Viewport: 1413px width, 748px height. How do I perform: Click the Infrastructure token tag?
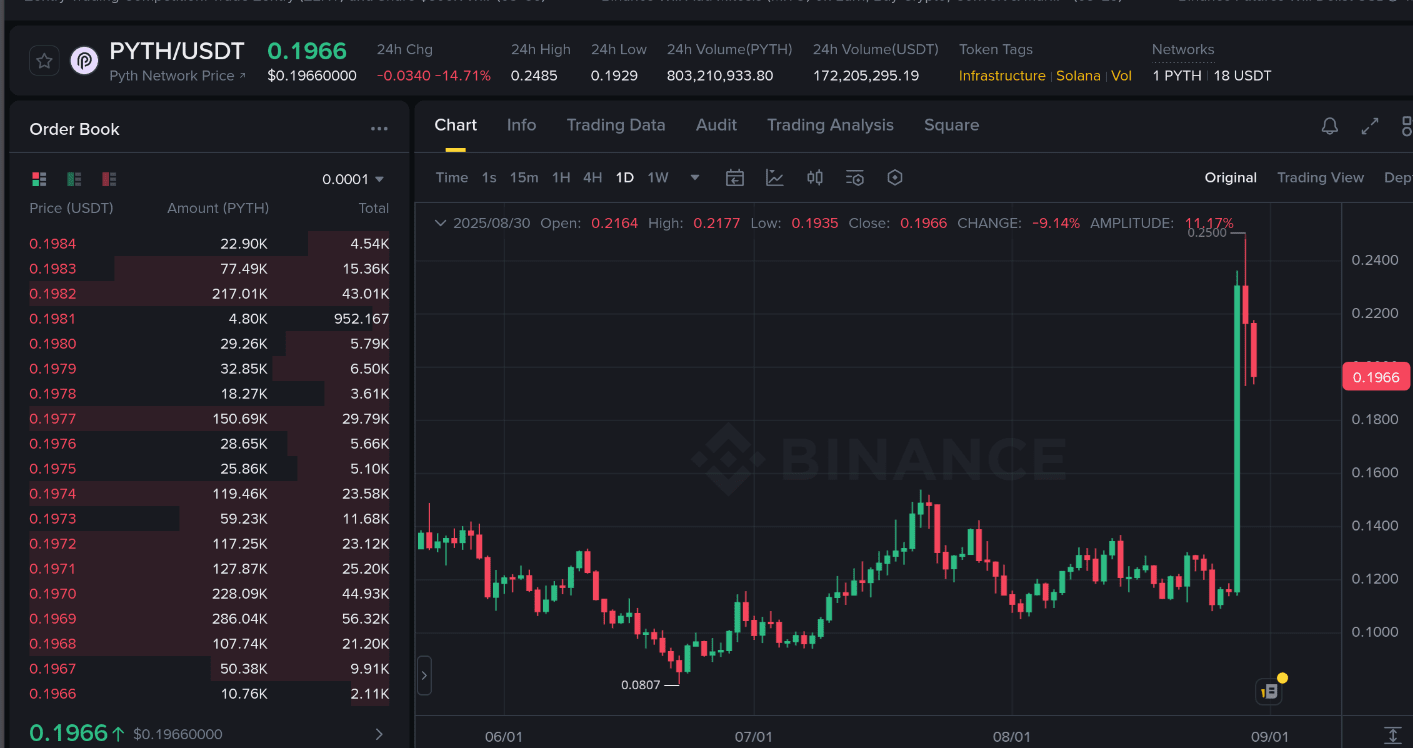click(x=1002, y=76)
